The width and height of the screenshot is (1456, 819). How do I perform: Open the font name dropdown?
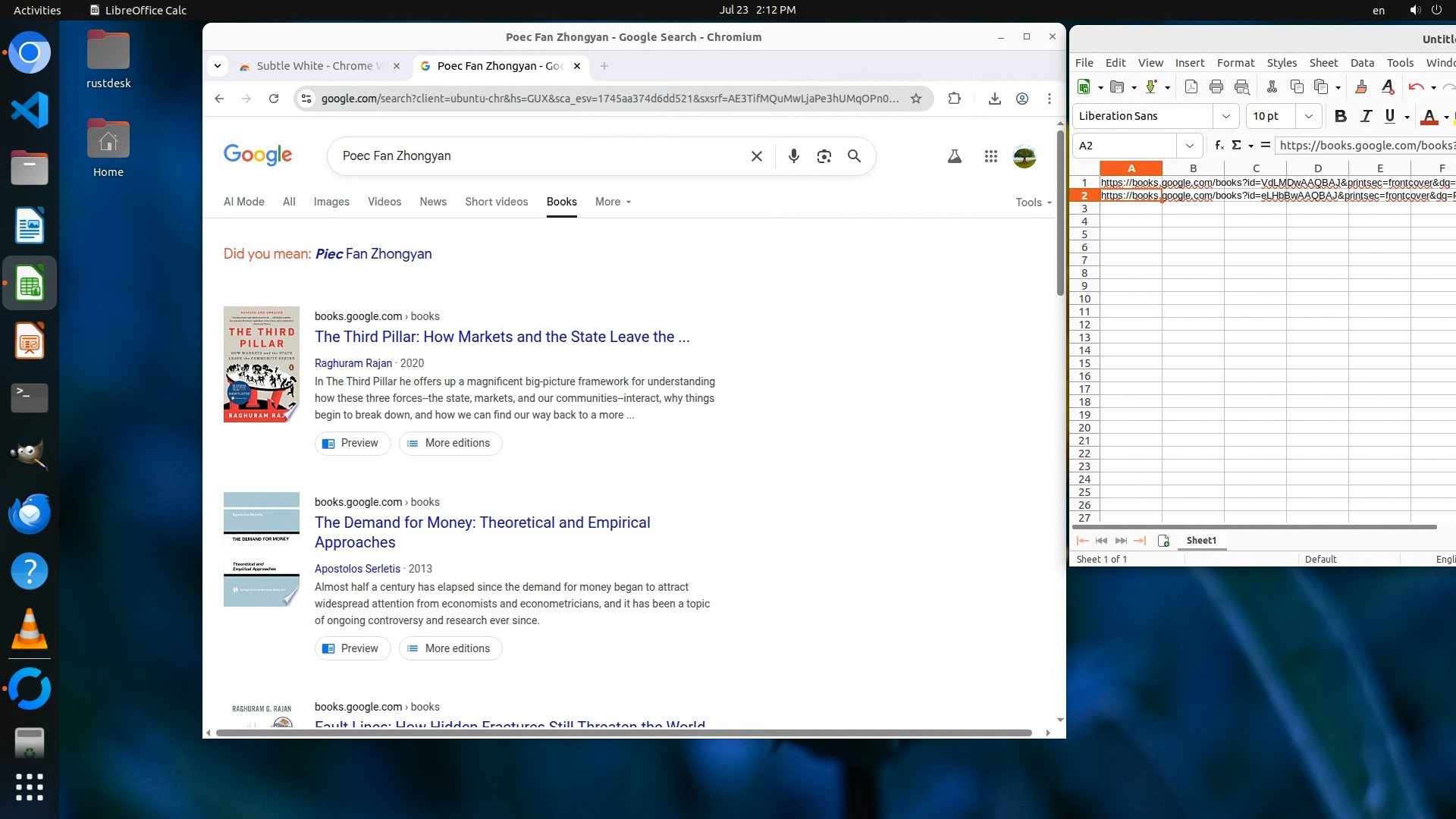(1225, 116)
